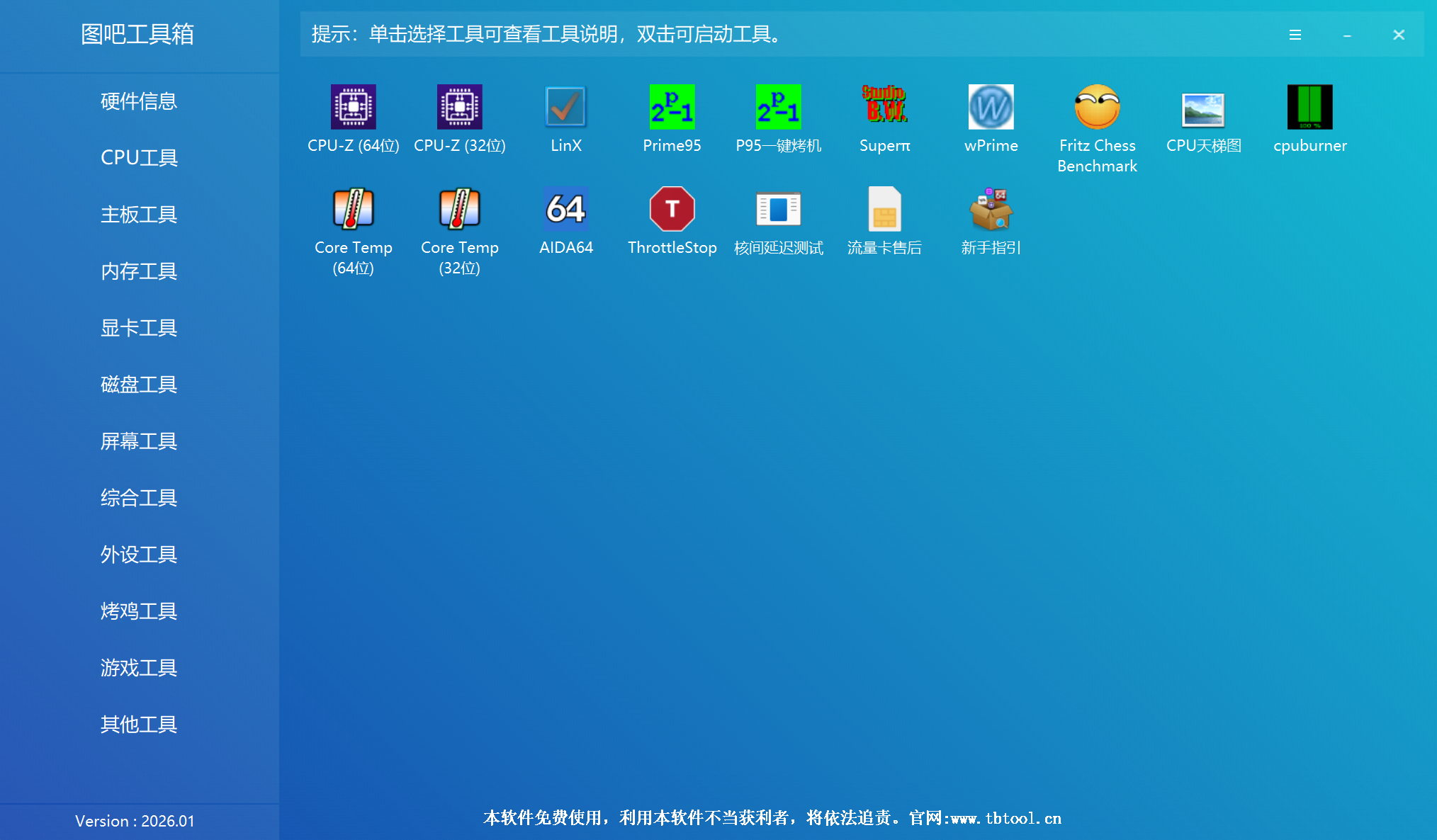Click the 提示 hint bar text
The image size is (1437, 840).
[x=546, y=34]
